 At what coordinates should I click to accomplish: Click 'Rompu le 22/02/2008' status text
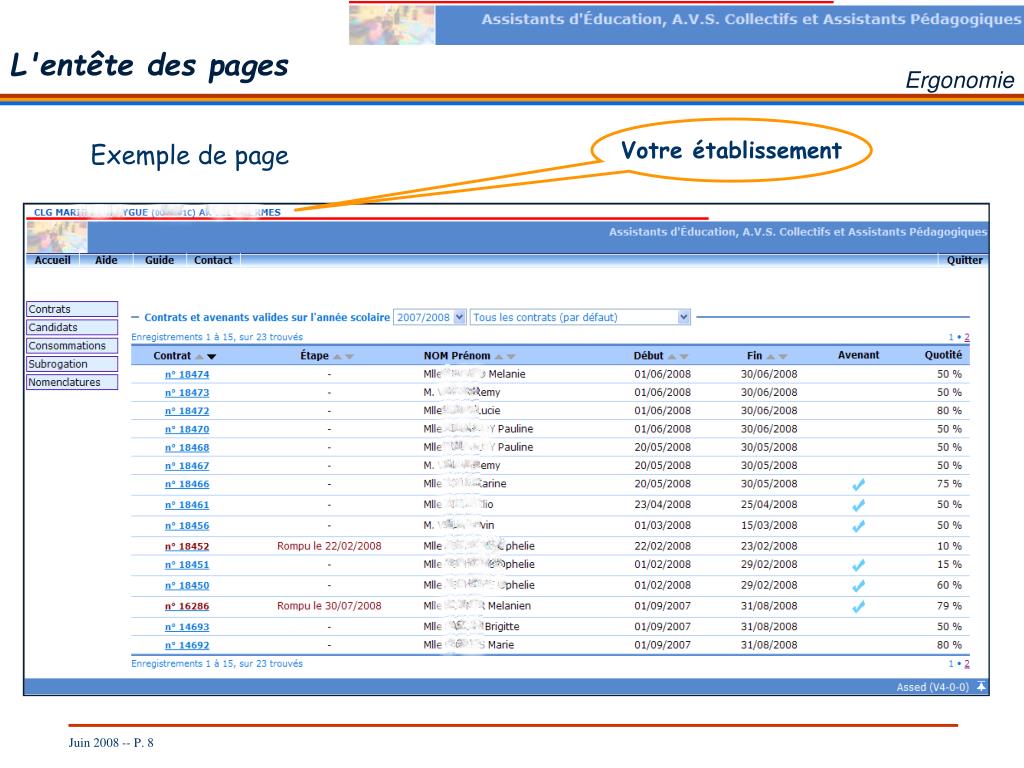coord(329,546)
